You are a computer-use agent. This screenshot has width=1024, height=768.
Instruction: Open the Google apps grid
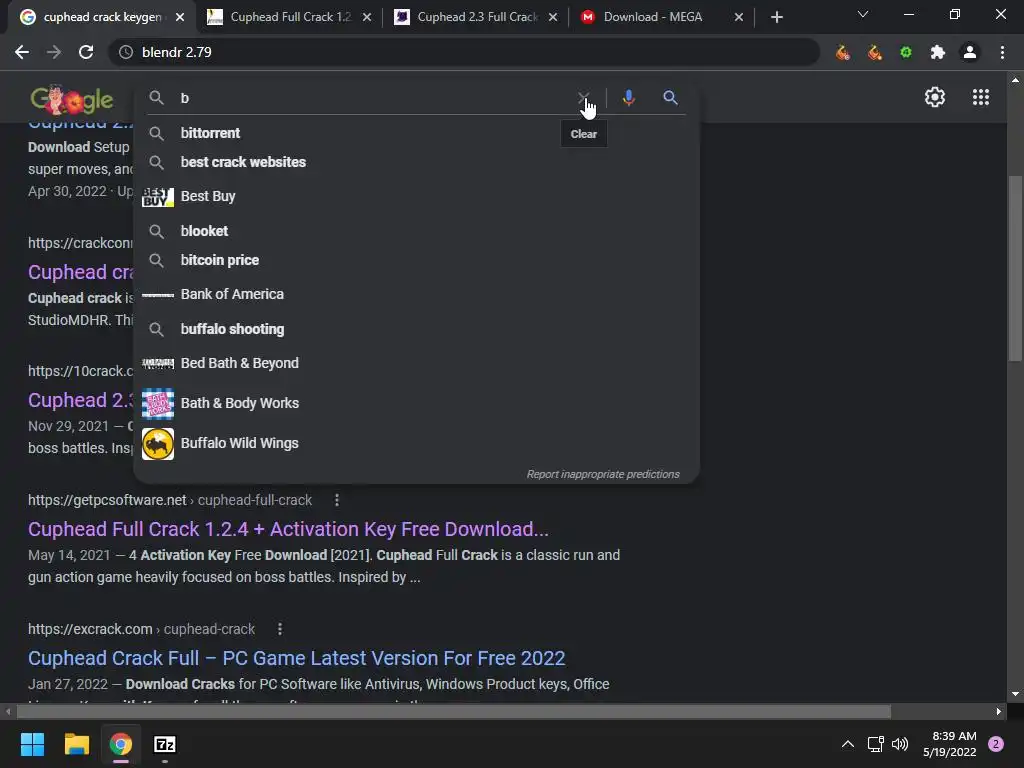(981, 97)
